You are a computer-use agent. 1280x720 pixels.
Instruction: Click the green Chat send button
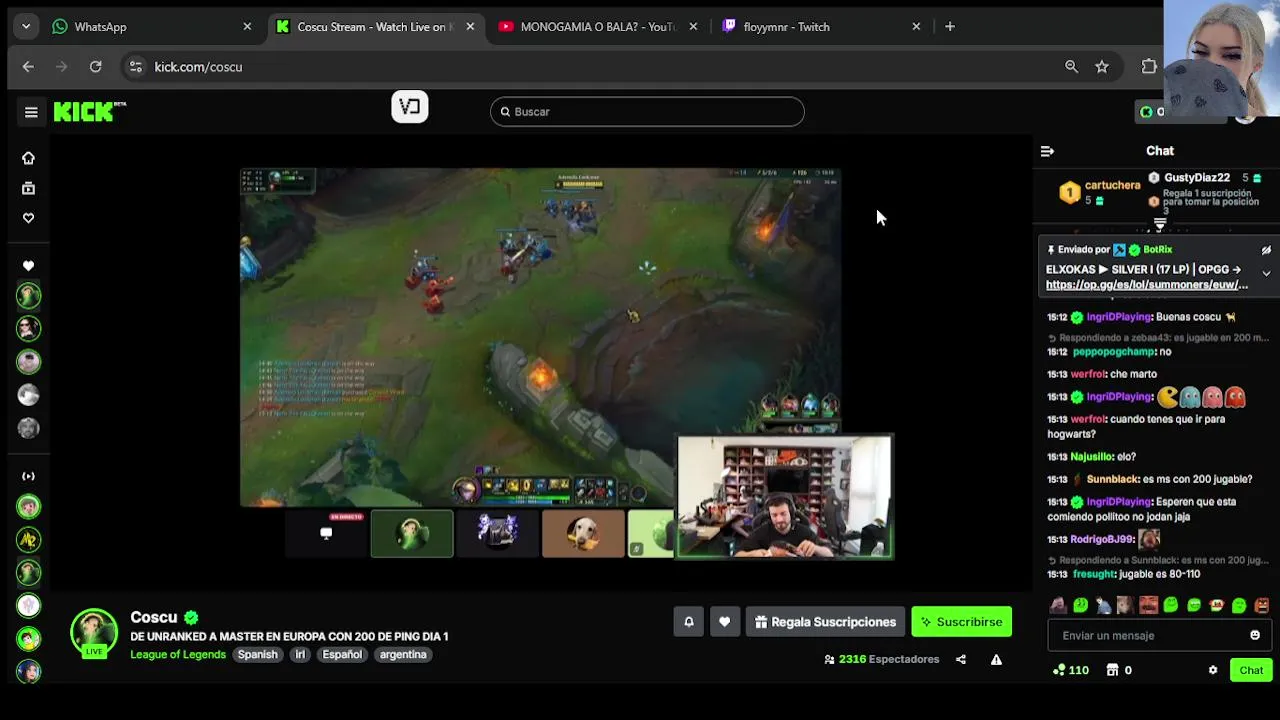pos(1251,670)
